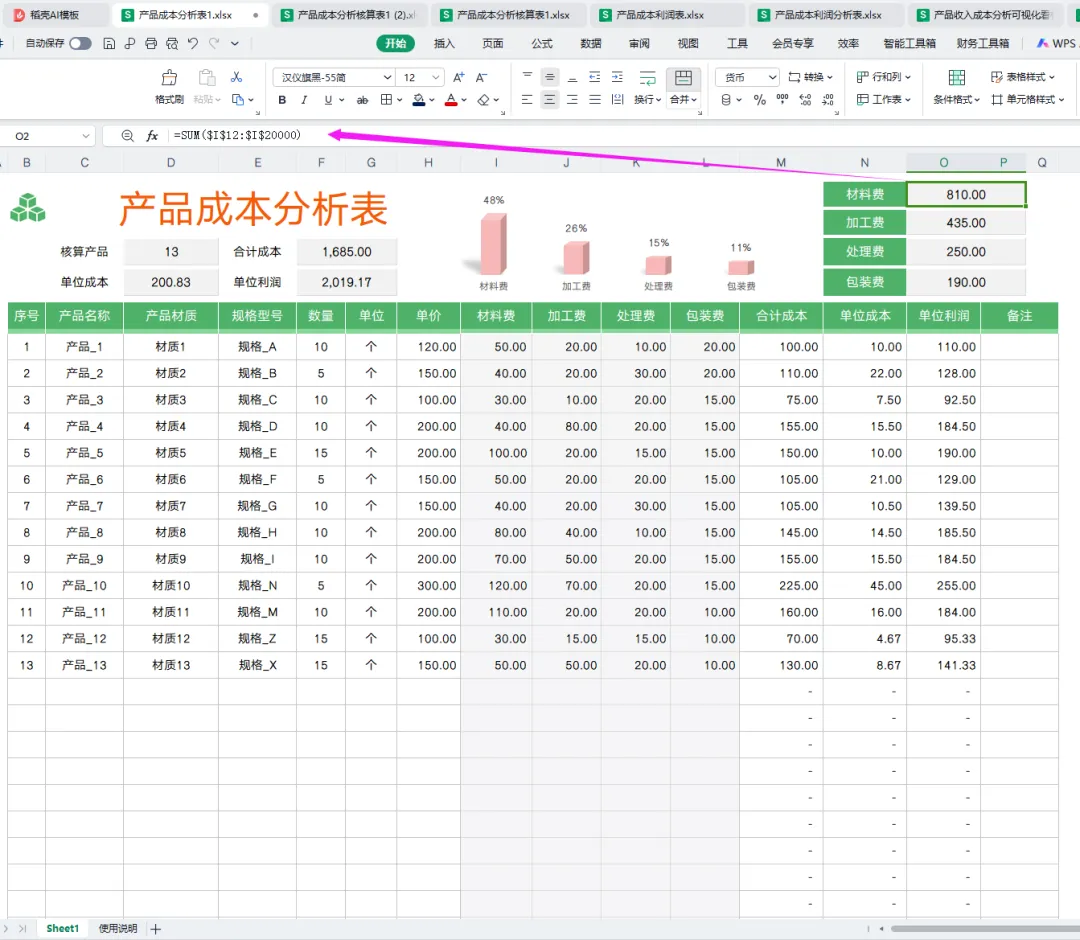1080x940 pixels.
Task: Open the 会员专享 ribbon tab
Action: 793,43
